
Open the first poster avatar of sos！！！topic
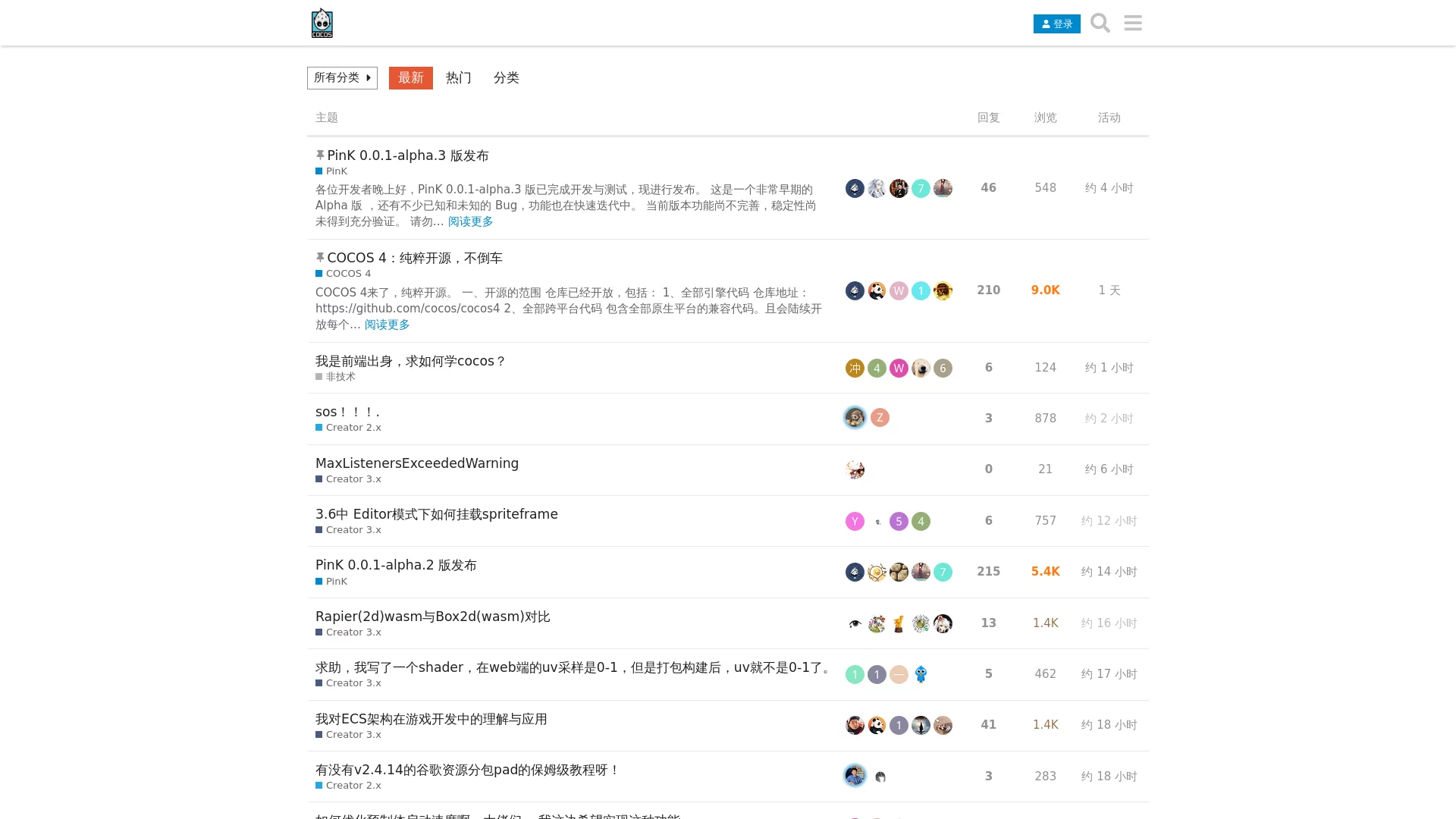pyautogui.click(x=855, y=417)
